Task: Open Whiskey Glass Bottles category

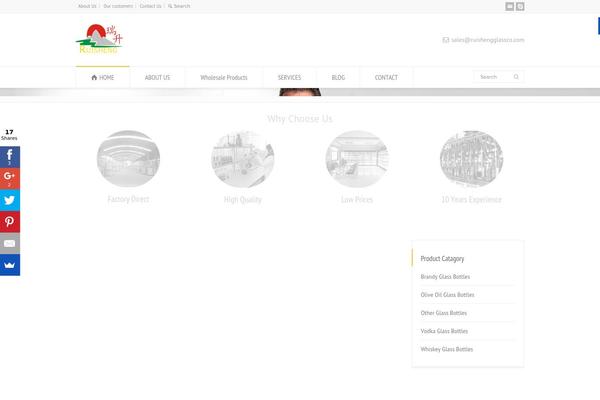Action: click(447, 349)
